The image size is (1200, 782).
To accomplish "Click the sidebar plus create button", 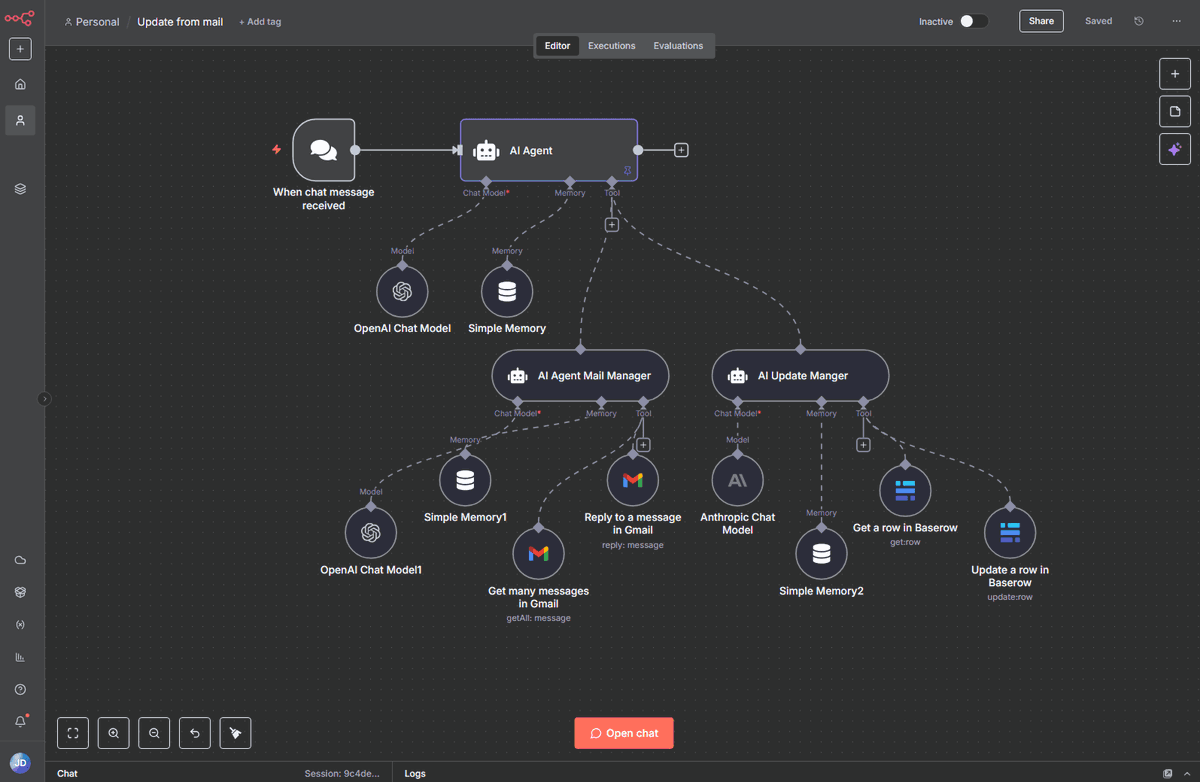I will coord(20,49).
